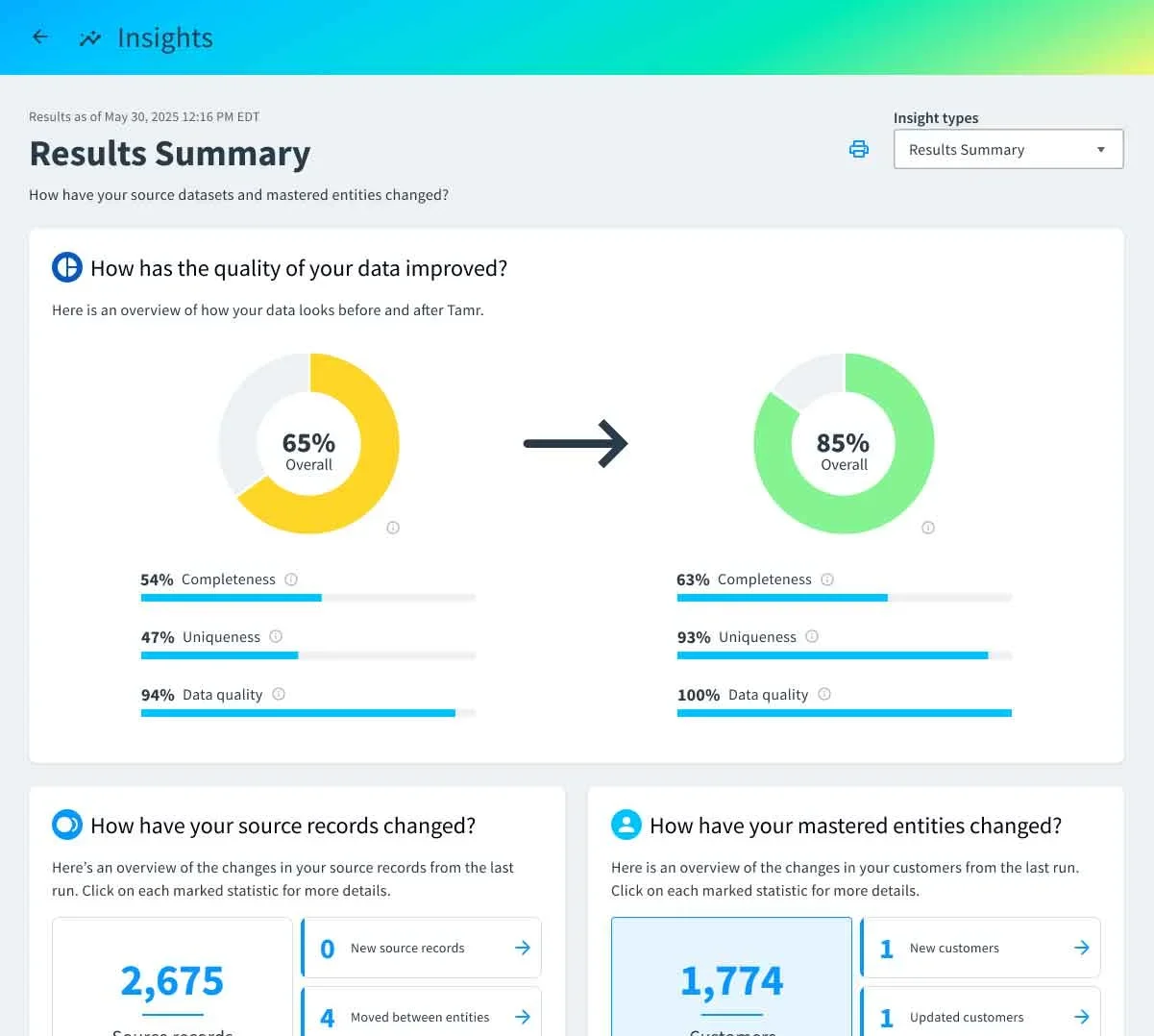Click the mastered entities person icon
This screenshot has width=1154, height=1036.
point(626,825)
